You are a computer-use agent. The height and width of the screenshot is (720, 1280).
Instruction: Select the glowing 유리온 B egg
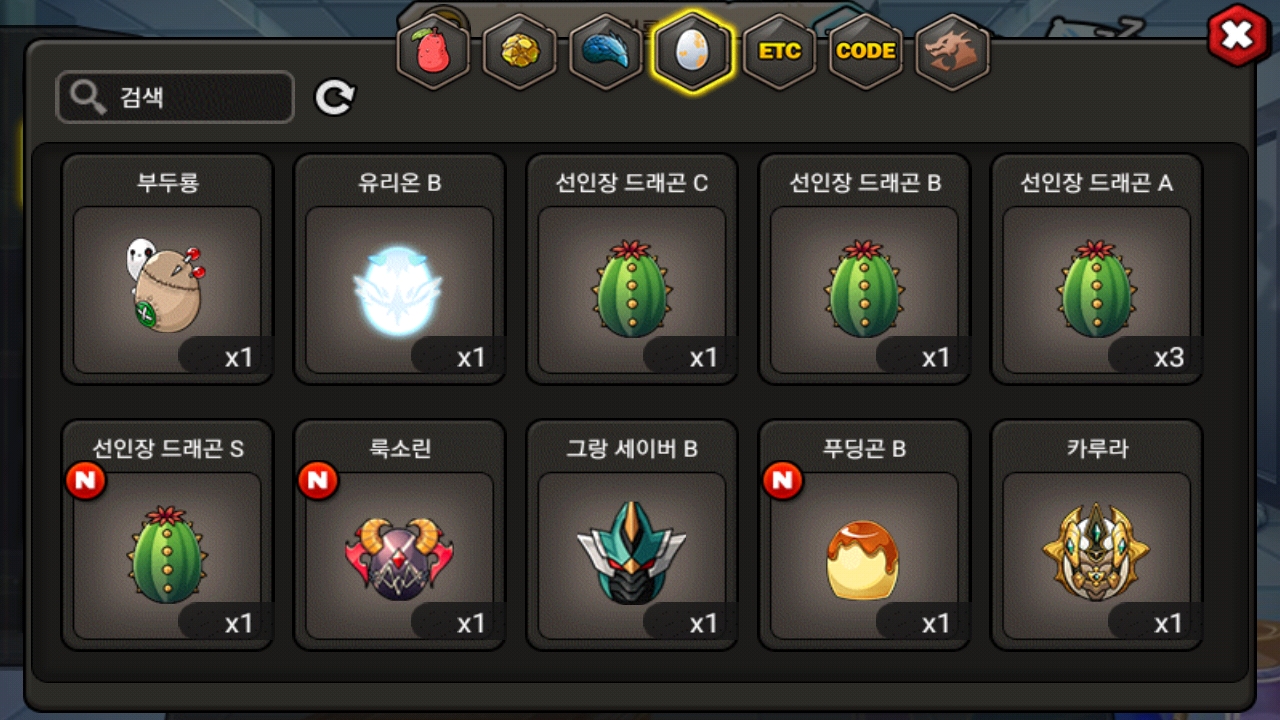pos(399,269)
